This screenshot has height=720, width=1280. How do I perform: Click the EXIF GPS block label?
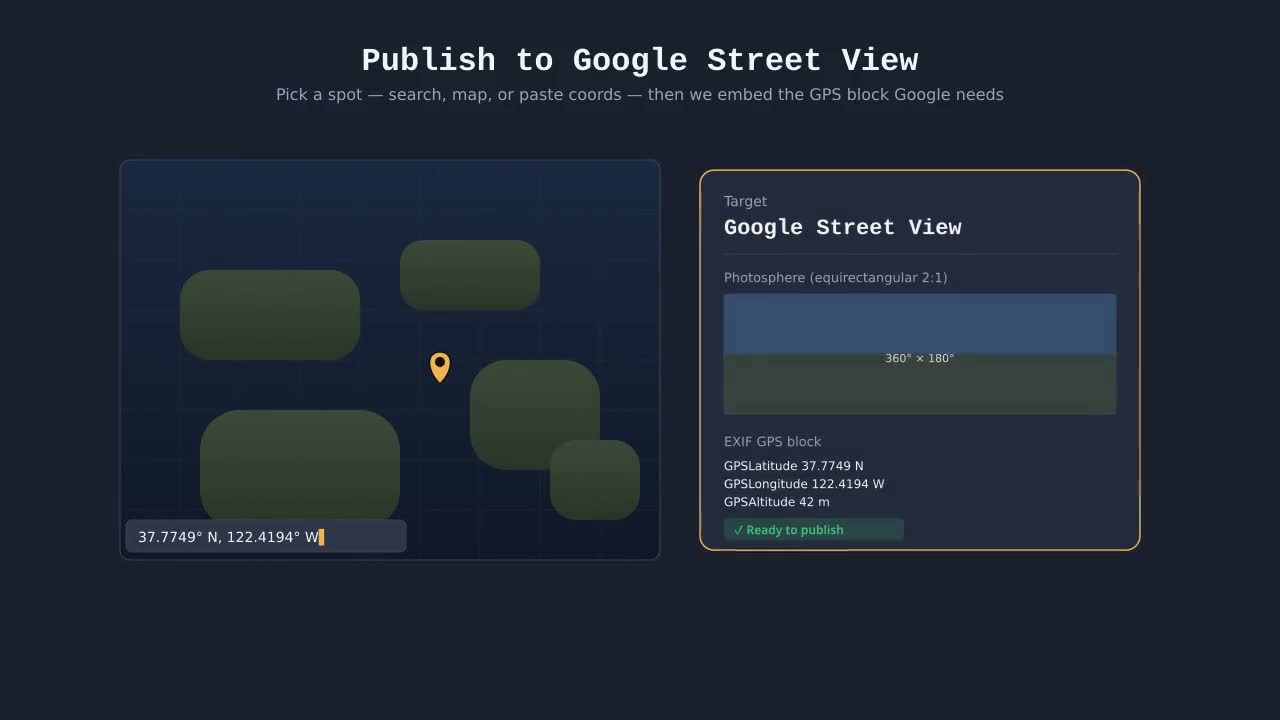click(773, 441)
